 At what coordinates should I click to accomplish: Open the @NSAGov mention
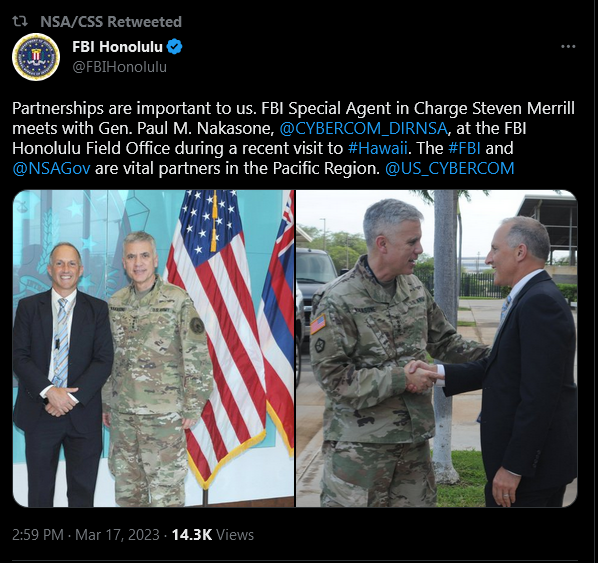click(51, 168)
